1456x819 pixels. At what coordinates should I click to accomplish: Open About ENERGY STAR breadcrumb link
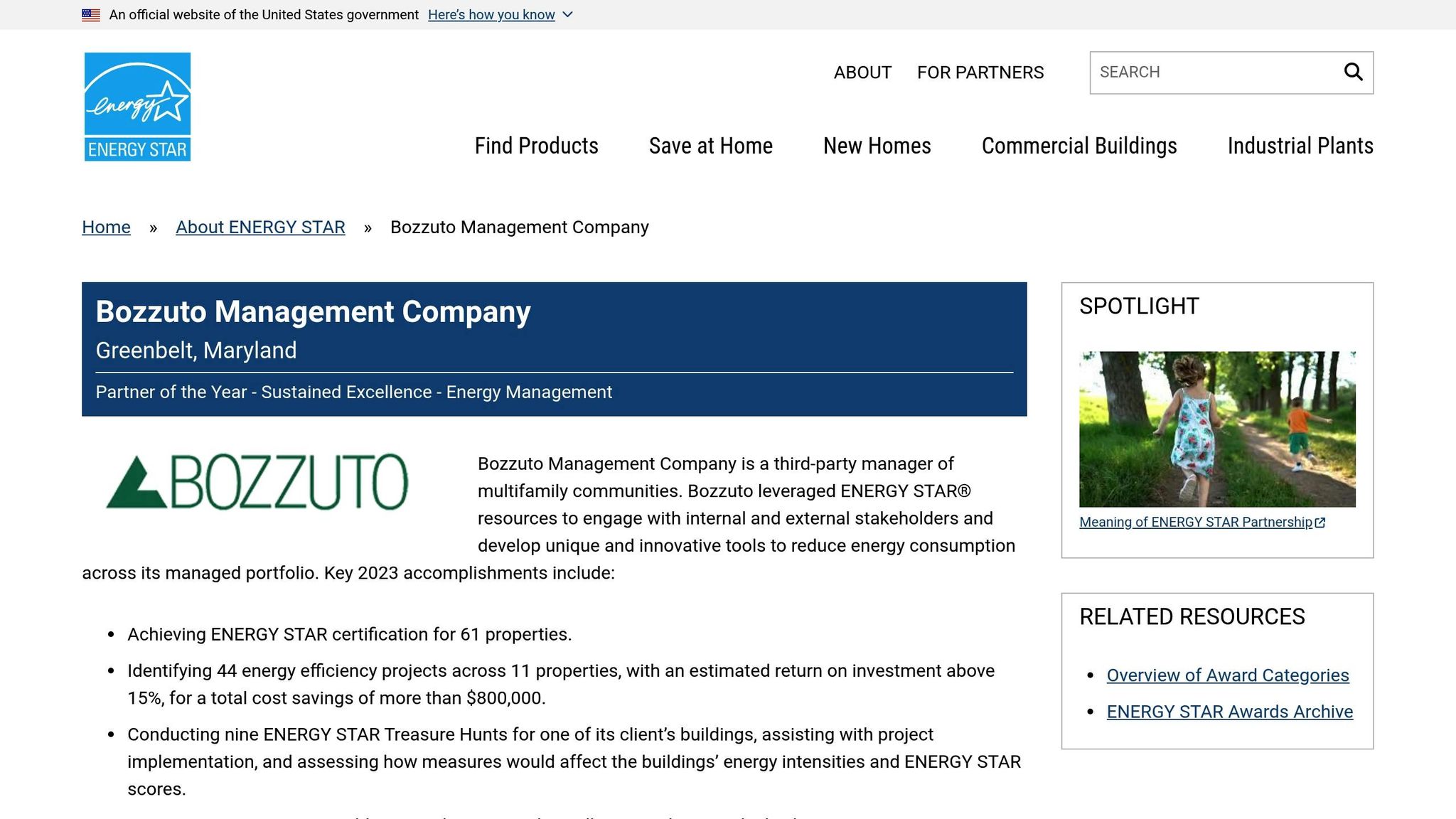pos(260,227)
